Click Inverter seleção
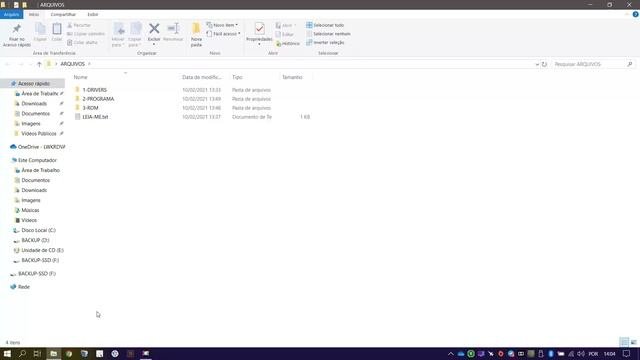640x360 pixels. (x=325, y=42)
